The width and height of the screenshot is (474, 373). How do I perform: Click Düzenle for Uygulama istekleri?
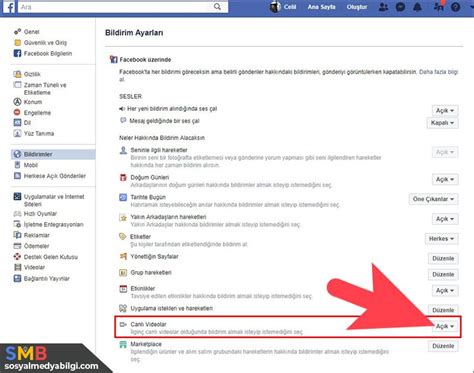[443, 310]
